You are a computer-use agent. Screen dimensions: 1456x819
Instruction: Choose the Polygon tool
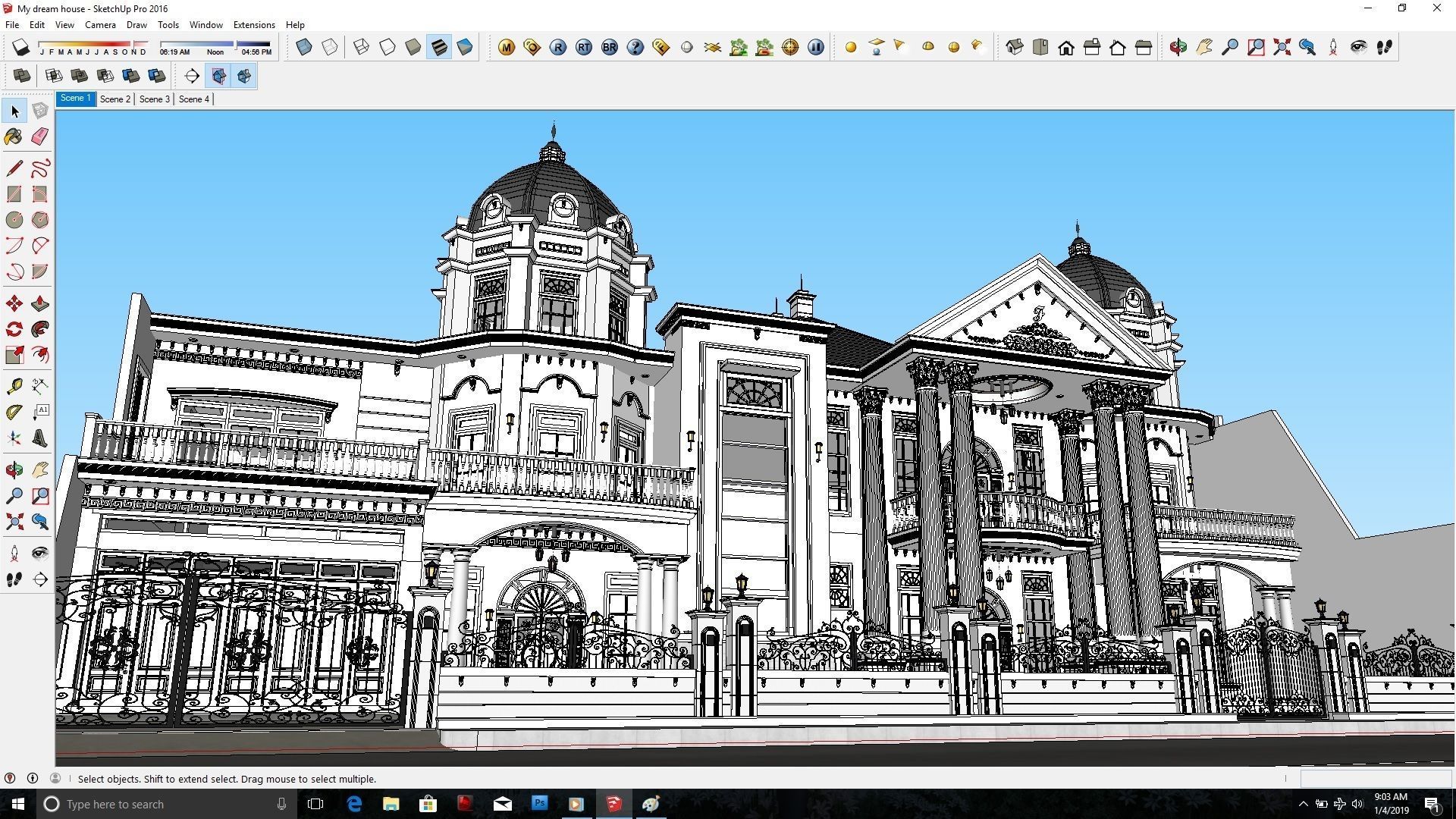40,220
